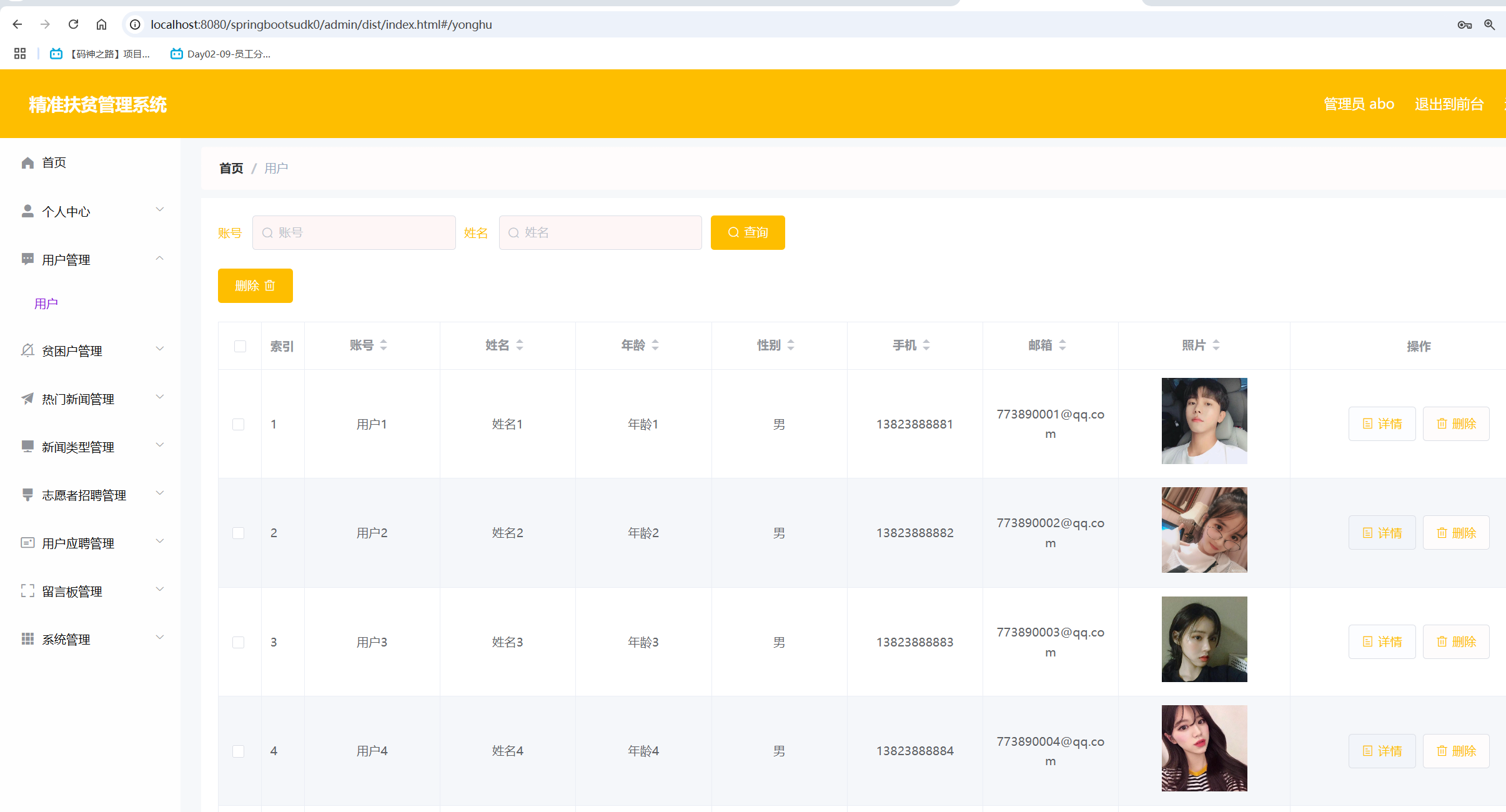Screen dimensions: 1506x812
Task: Expand the 志愿者招聘管理 menu chevron
Action: [160, 493]
